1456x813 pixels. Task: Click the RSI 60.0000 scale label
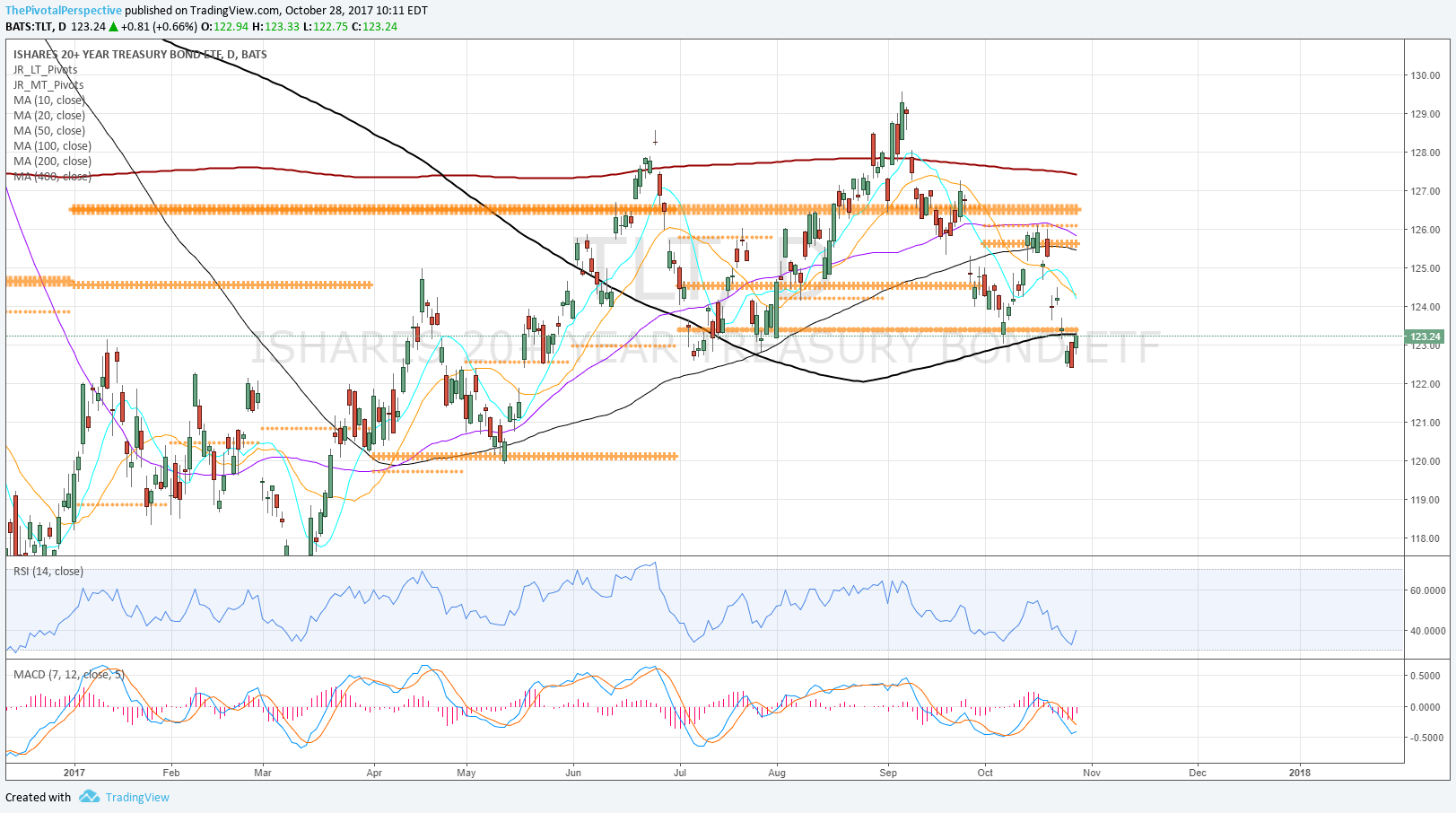coord(1428,590)
